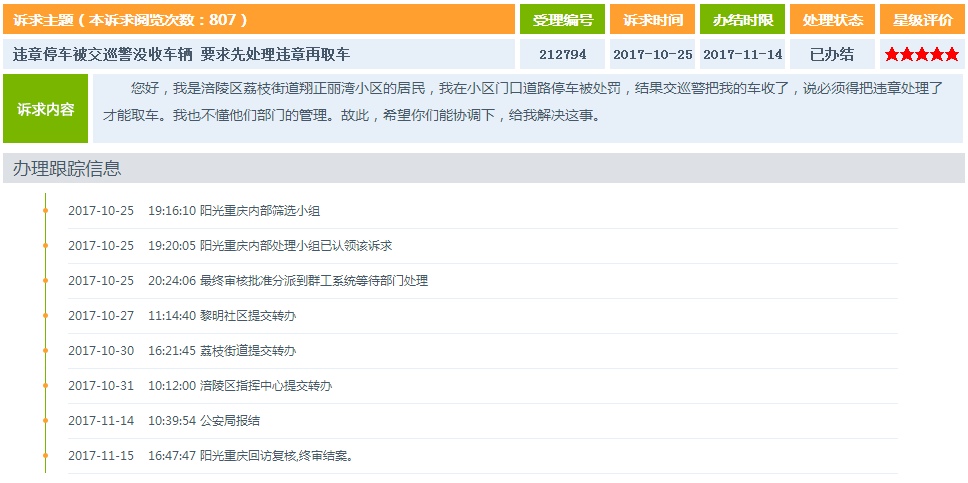Click the final 终审结案 tracking entry

[277, 456]
